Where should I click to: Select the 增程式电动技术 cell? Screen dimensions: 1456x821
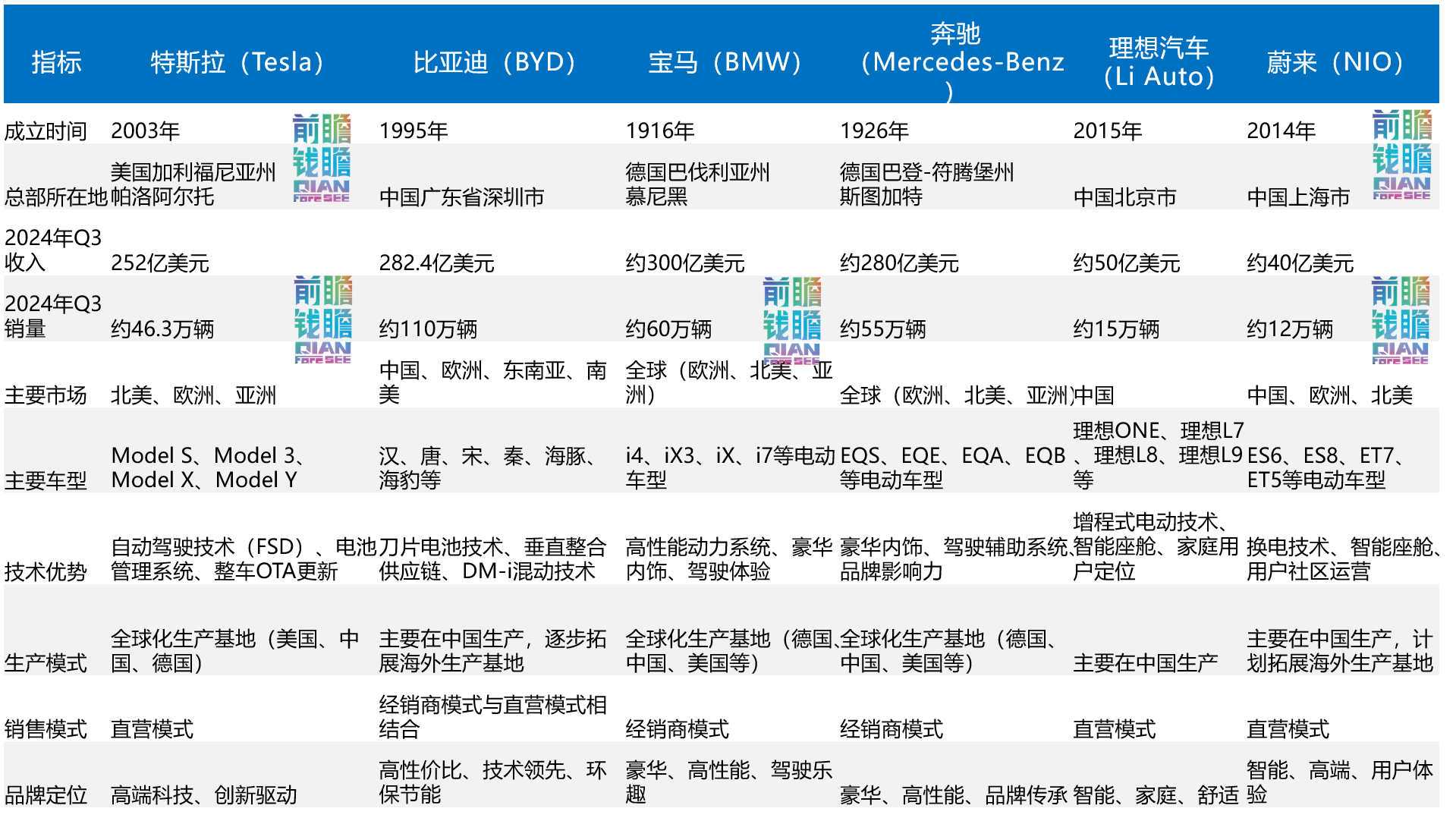coord(1156,546)
